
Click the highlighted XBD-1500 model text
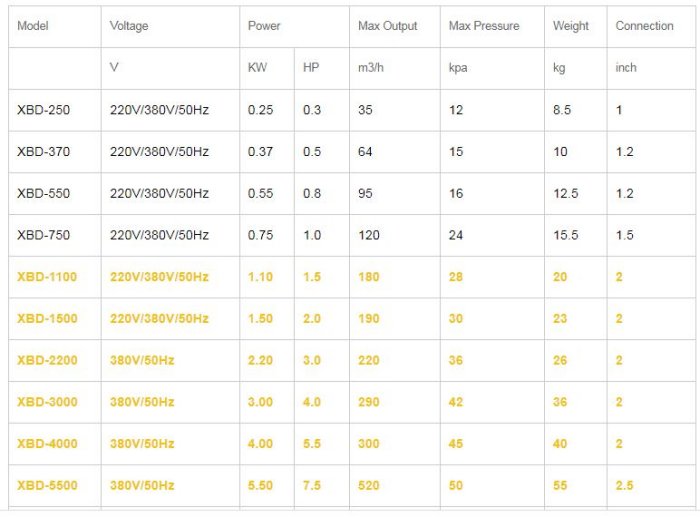tap(47, 319)
